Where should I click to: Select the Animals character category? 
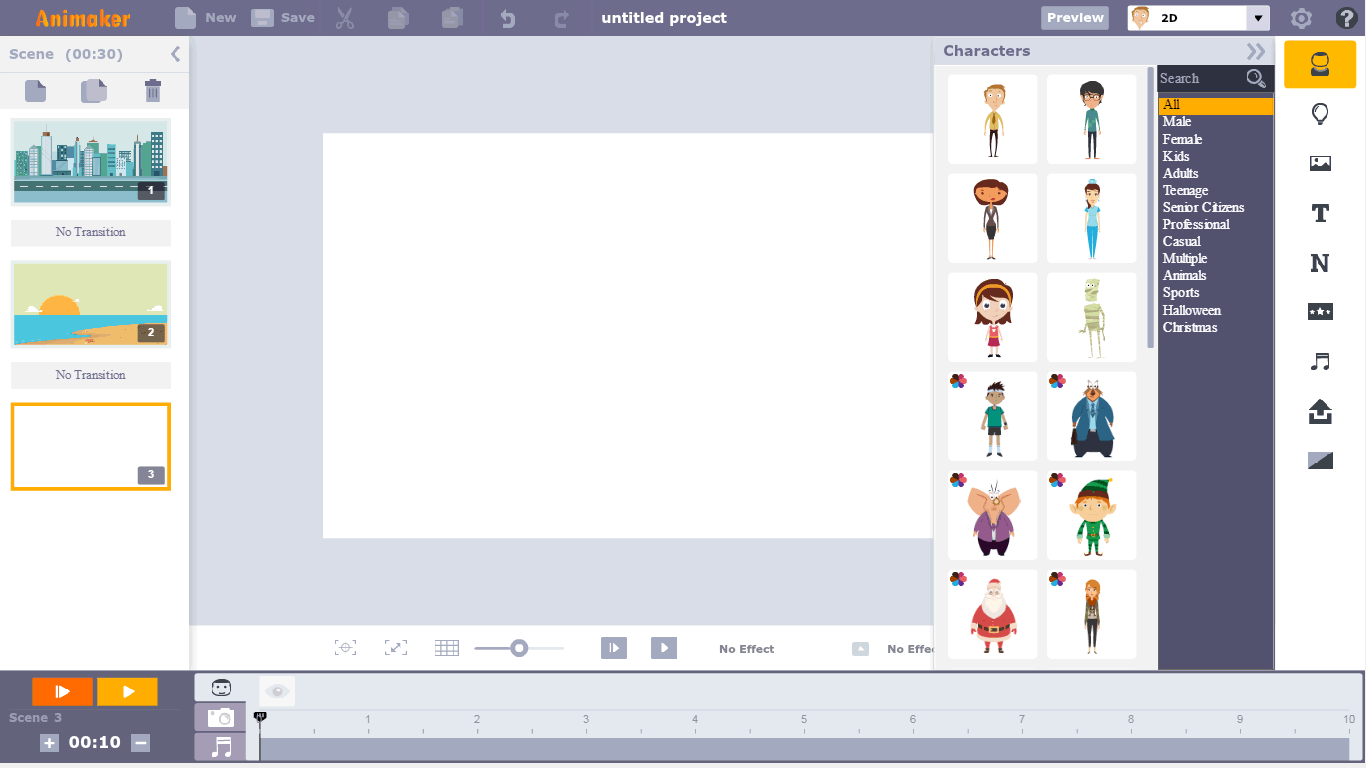(x=1184, y=275)
